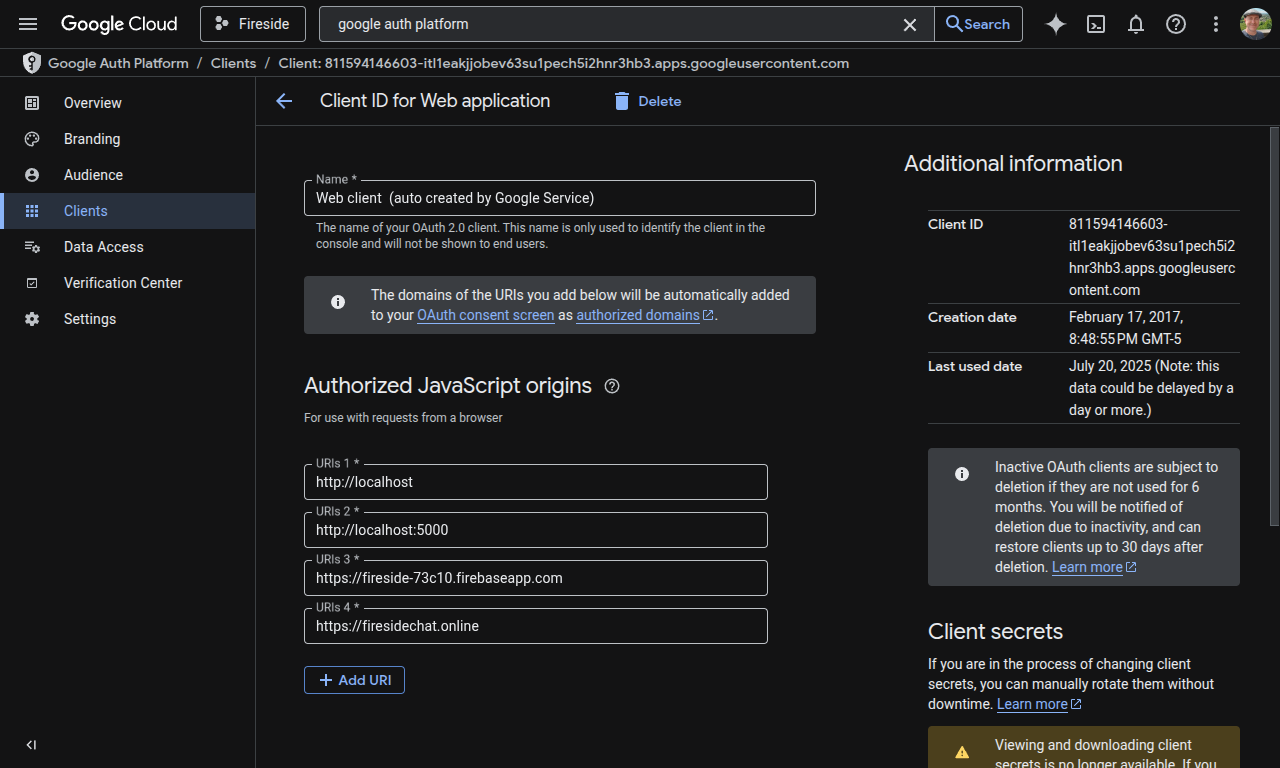Open the Verification Center section
This screenshot has height=768, width=1280.
[x=122, y=283]
